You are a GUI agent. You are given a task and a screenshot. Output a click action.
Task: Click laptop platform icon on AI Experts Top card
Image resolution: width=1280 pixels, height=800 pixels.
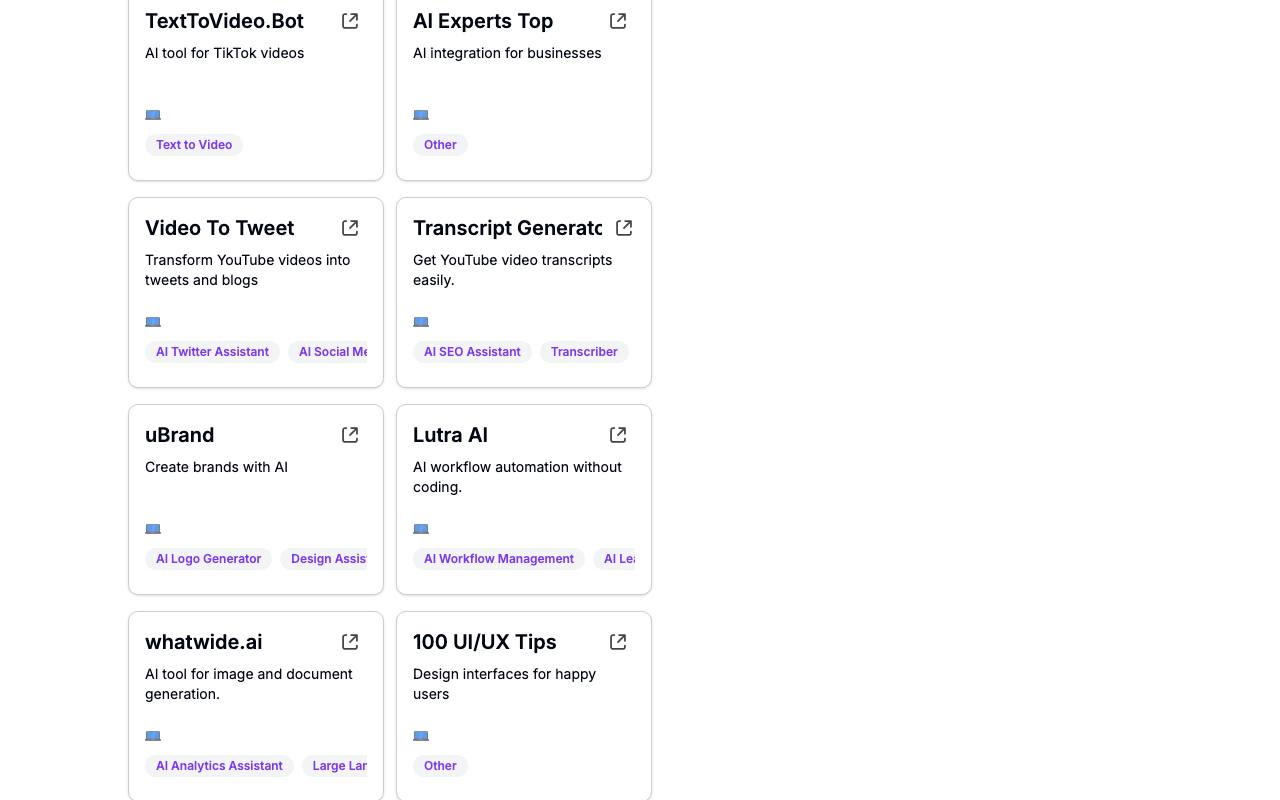[x=421, y=115]
